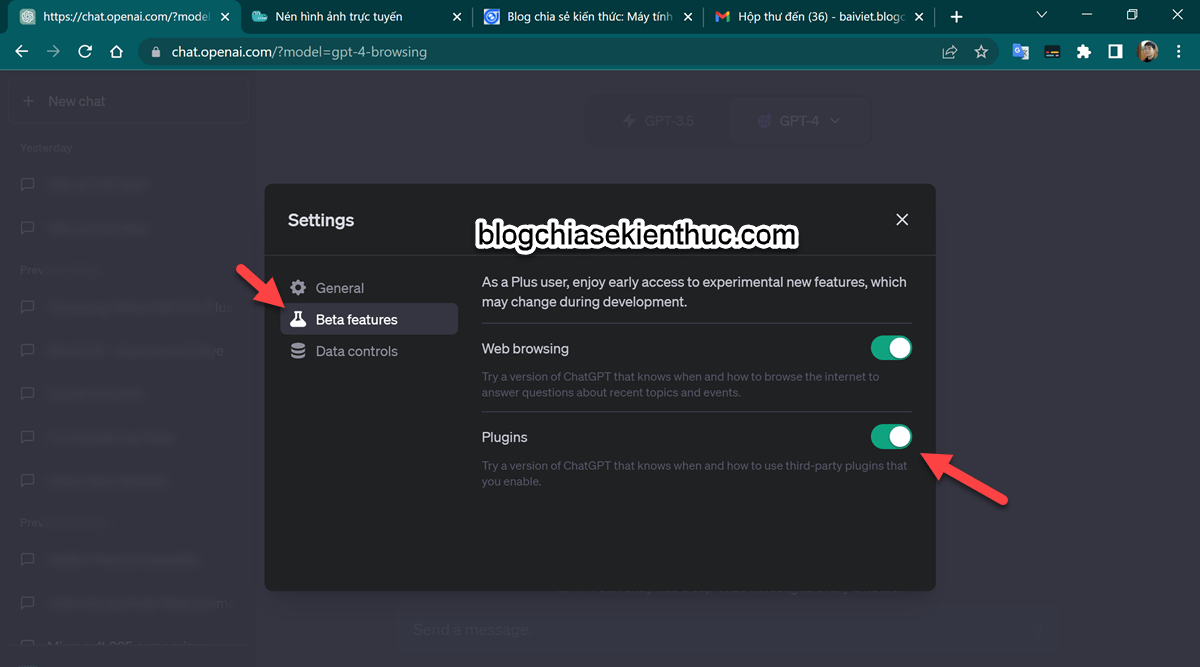
Task: Click the dark extension icon beside Google Translate
Action: (1052, 52)
